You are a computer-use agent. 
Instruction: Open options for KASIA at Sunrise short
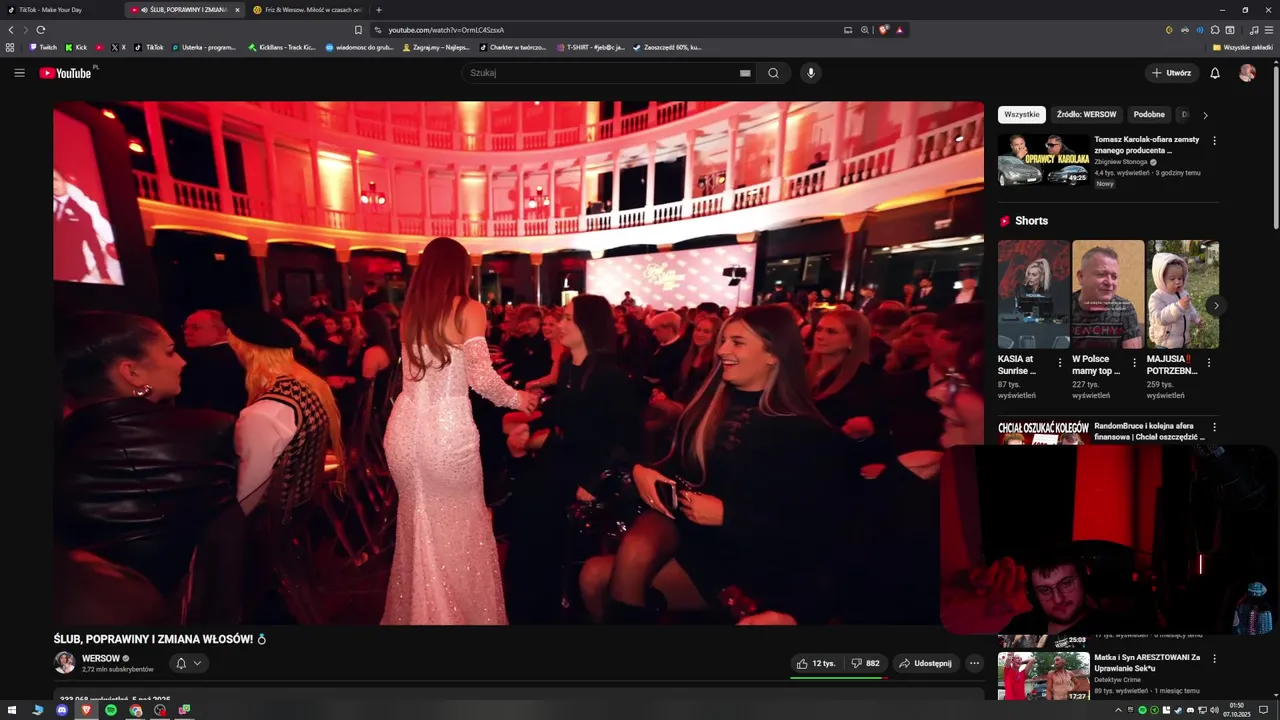pos(1060,363)
